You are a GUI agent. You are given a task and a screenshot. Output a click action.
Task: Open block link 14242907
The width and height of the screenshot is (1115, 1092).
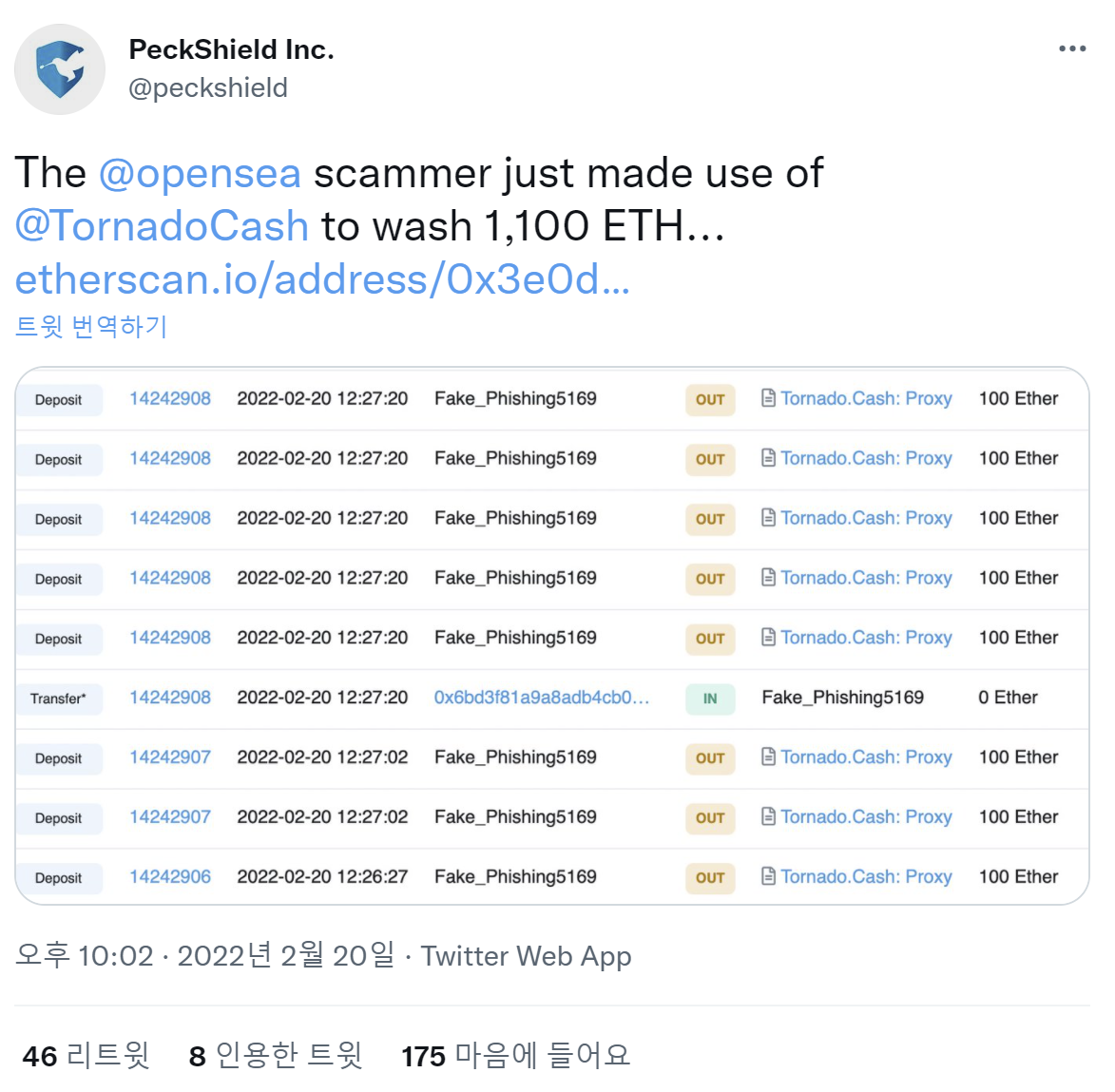(170, 757)
